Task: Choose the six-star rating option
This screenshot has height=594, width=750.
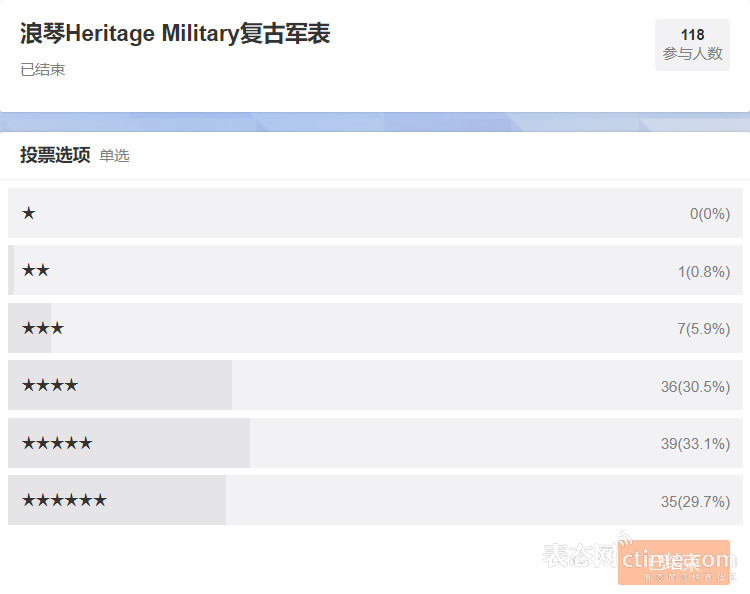Action: [x=64, y=500]
